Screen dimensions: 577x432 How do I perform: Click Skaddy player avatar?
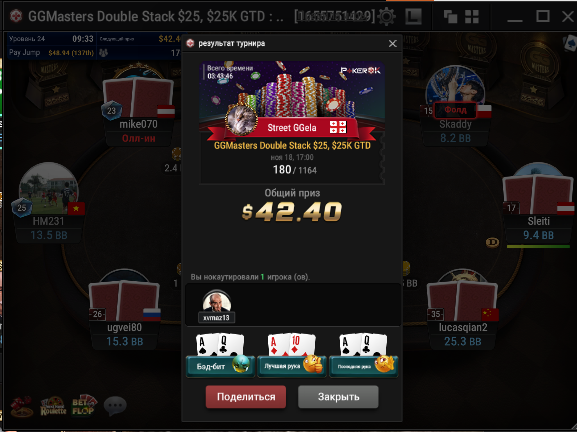point(455,87)
